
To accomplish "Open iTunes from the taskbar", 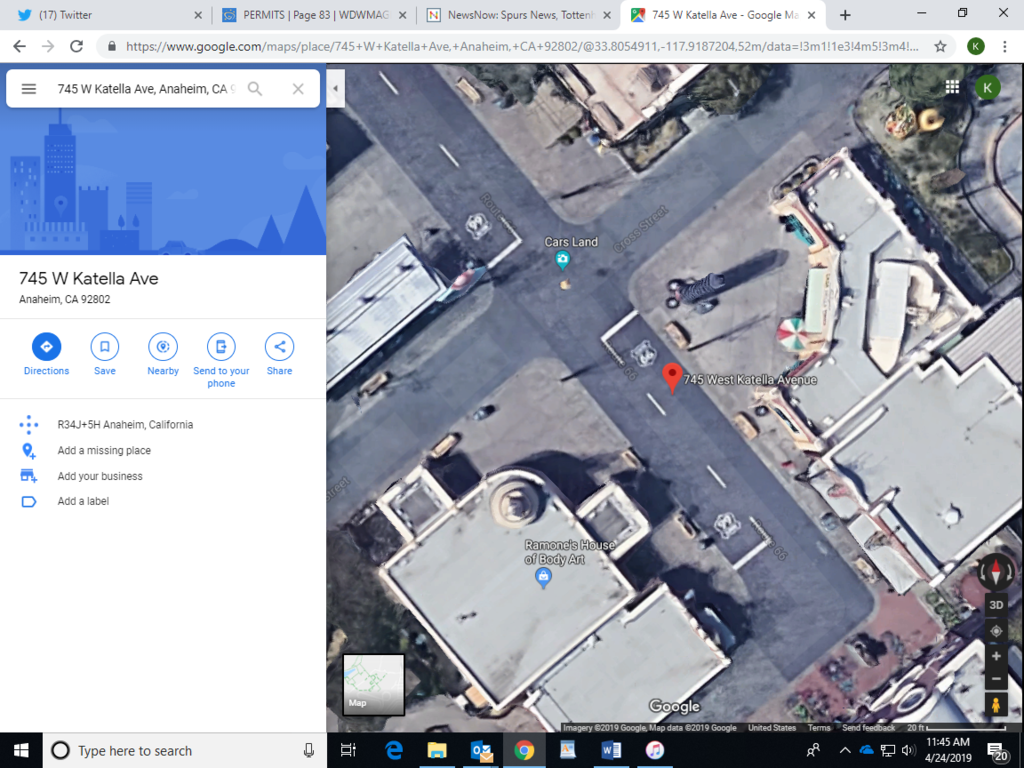I will (x=654, y=750).
